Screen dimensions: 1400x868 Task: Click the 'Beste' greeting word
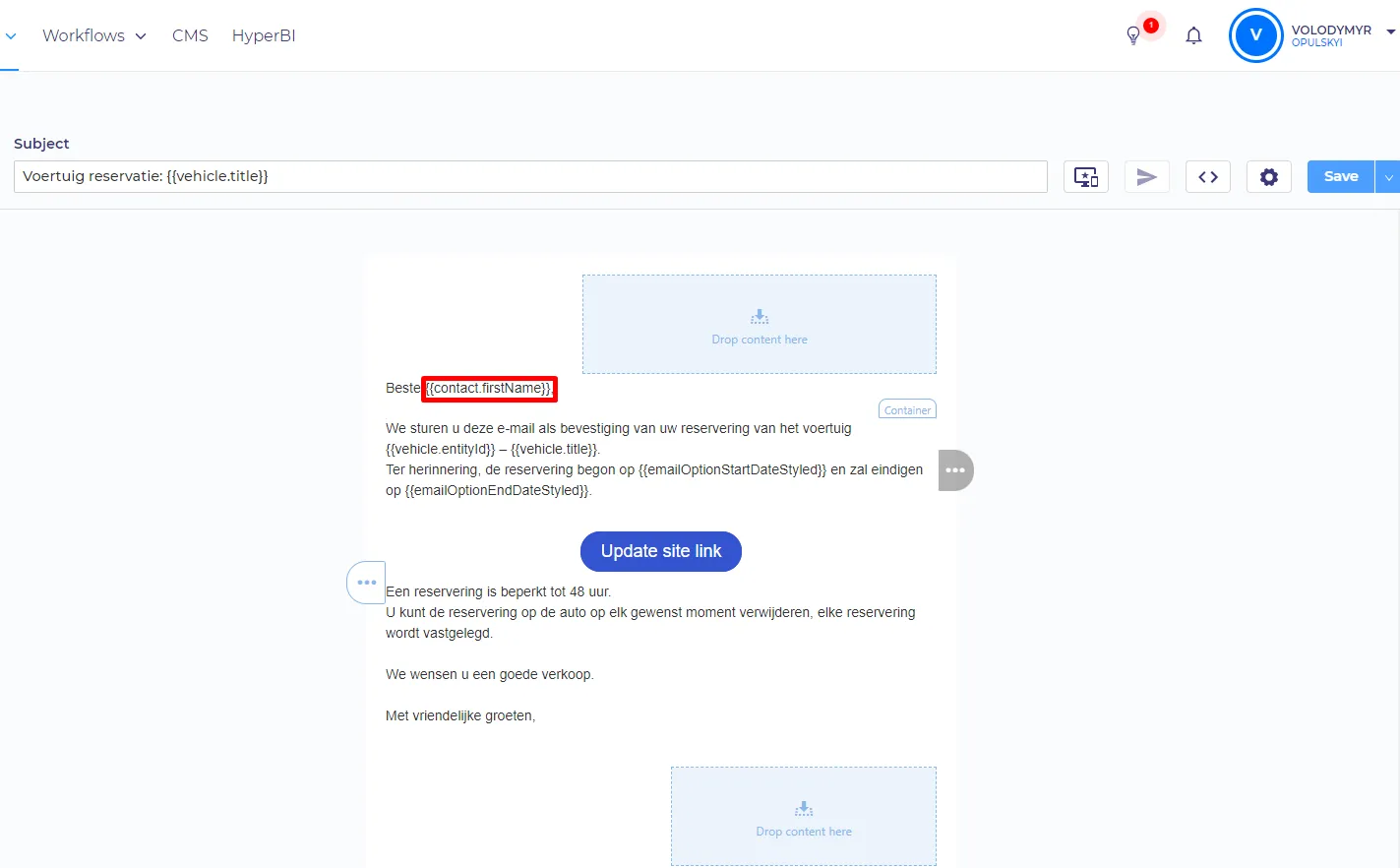[x=403, y=388]
